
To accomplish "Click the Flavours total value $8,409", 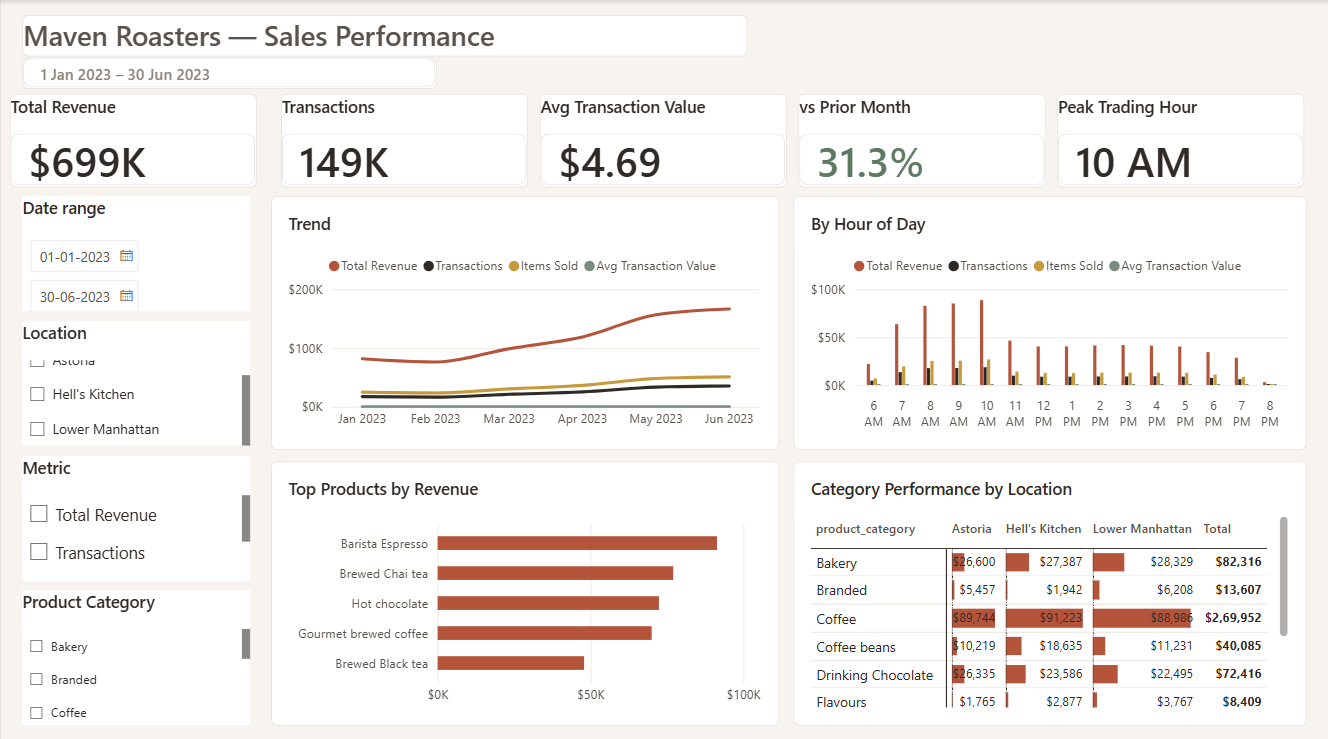I will coord(1241,702).
